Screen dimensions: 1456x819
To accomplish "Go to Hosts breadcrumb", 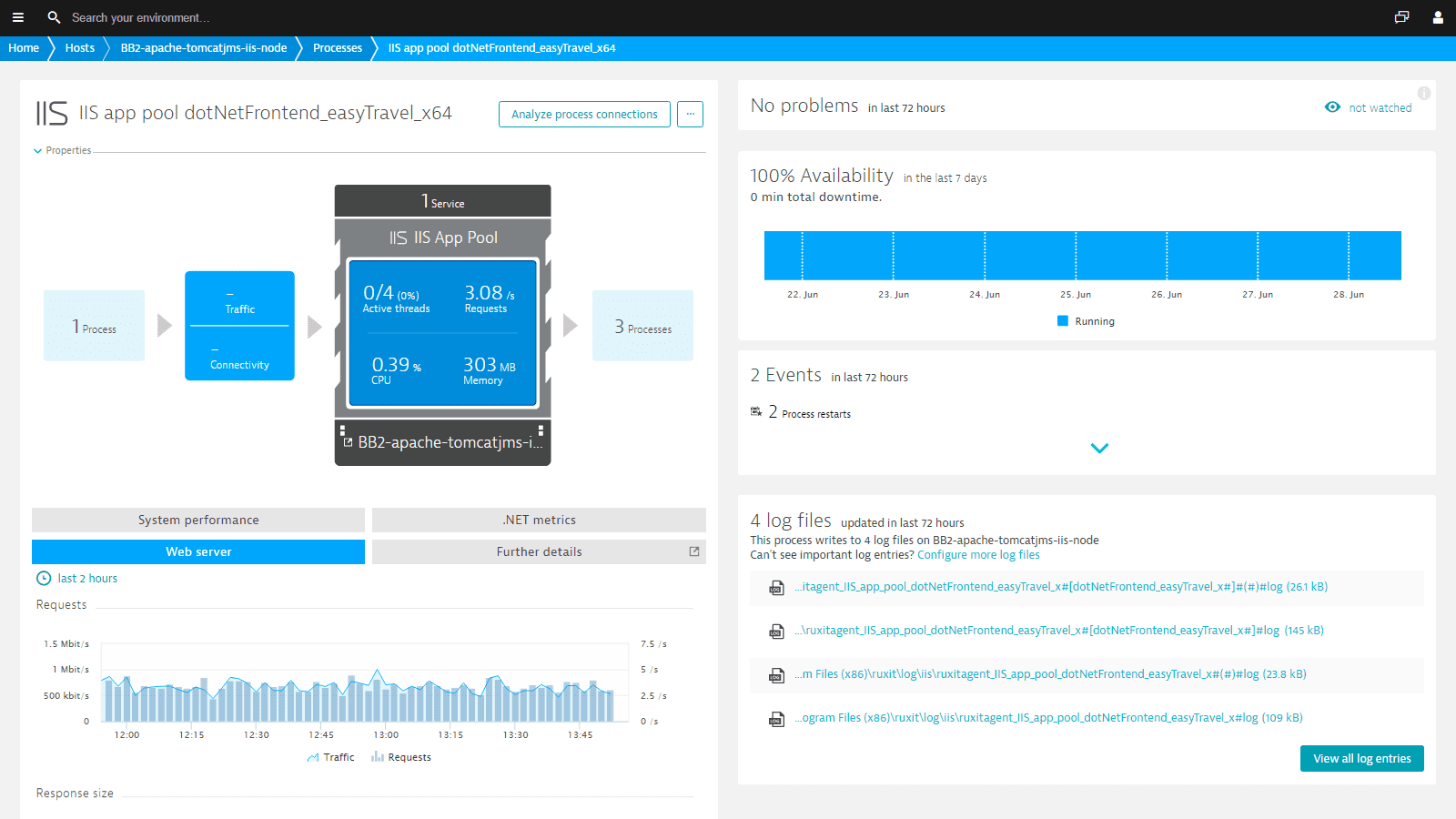I will tap(80, 48).
